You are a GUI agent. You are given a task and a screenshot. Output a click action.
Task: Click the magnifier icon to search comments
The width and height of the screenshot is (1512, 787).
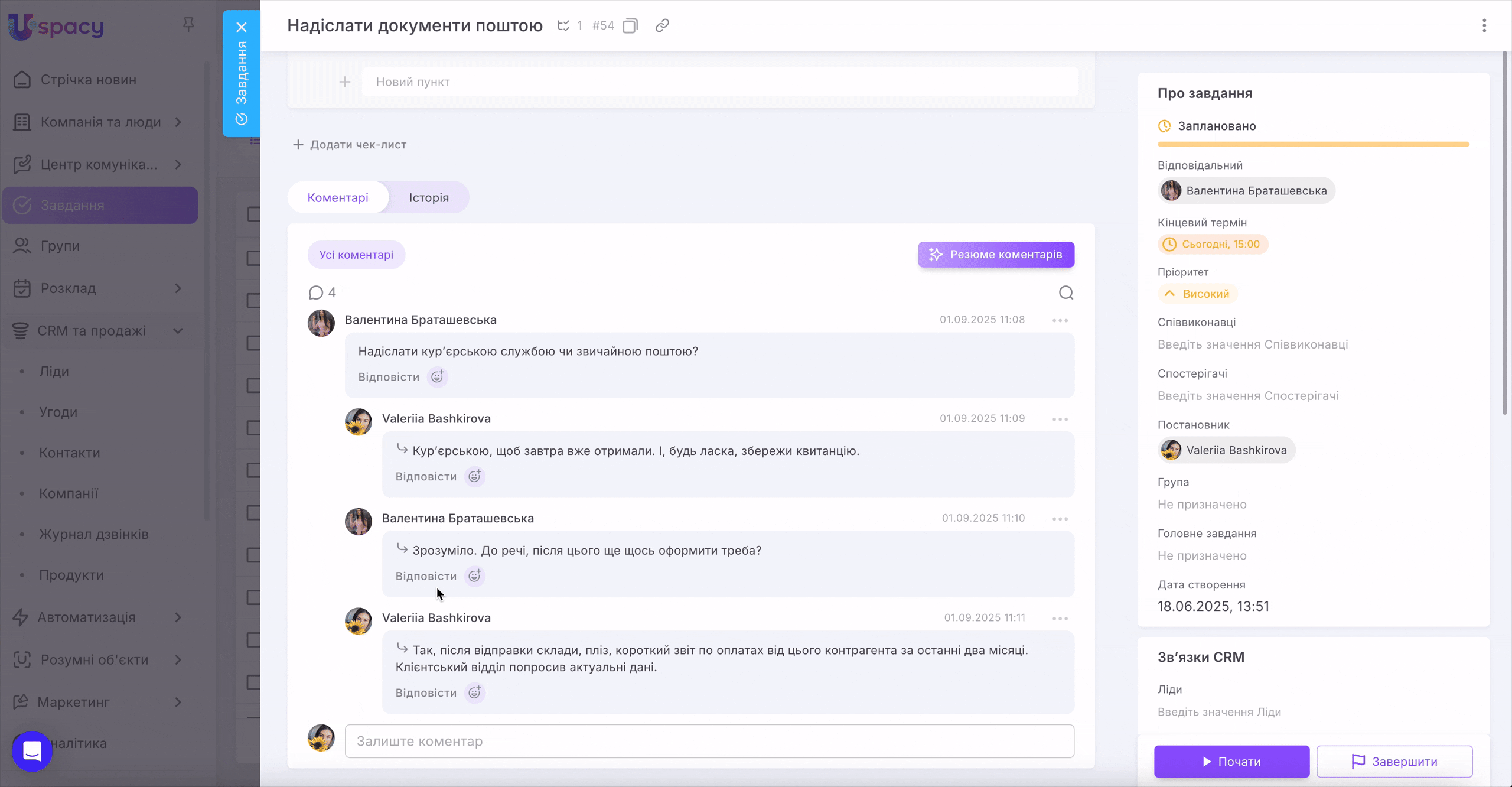(1065, 292)
